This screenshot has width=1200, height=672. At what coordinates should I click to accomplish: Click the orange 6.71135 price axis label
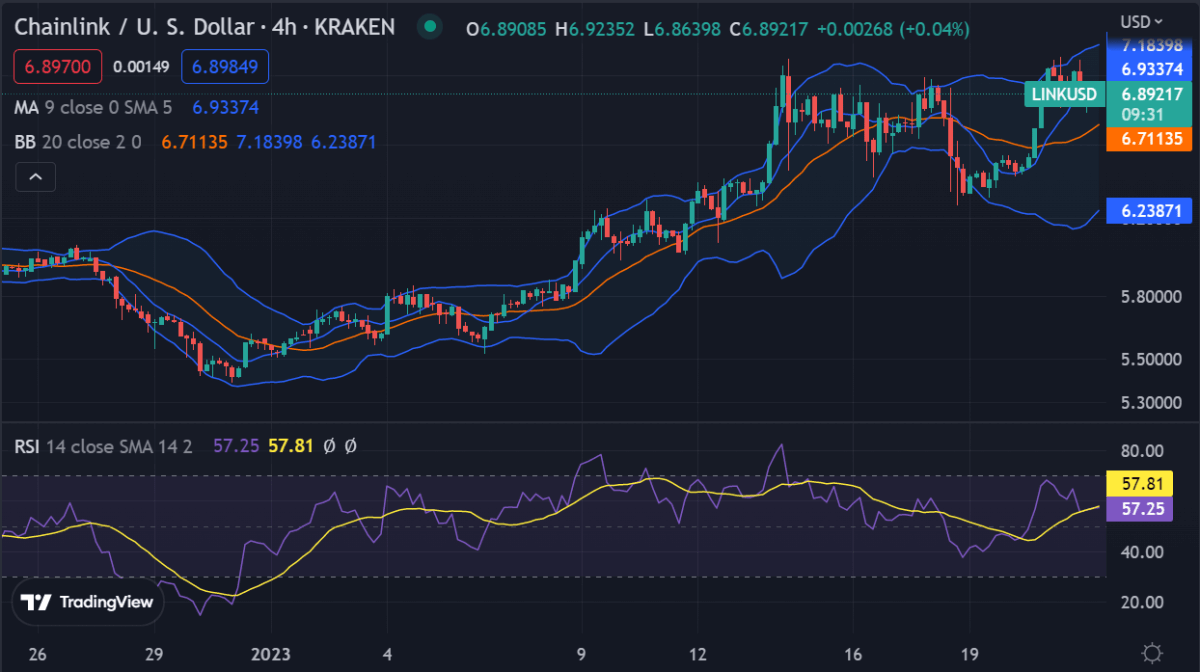[1147, 139]
